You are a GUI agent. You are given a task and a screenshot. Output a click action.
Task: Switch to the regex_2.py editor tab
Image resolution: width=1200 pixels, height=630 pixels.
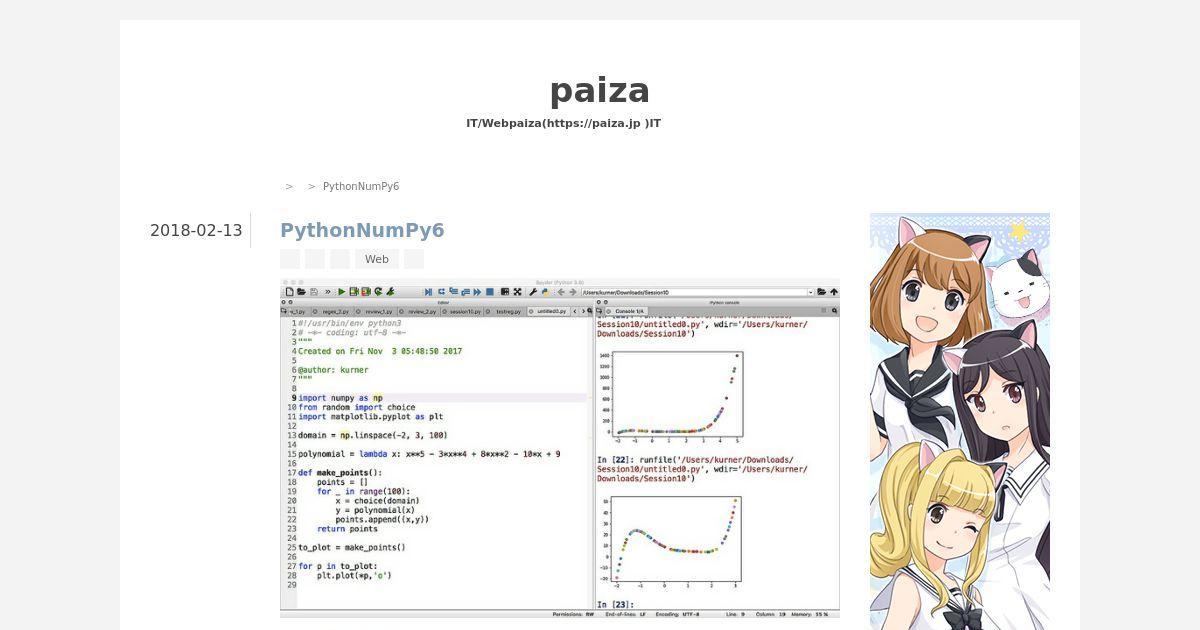332,311
